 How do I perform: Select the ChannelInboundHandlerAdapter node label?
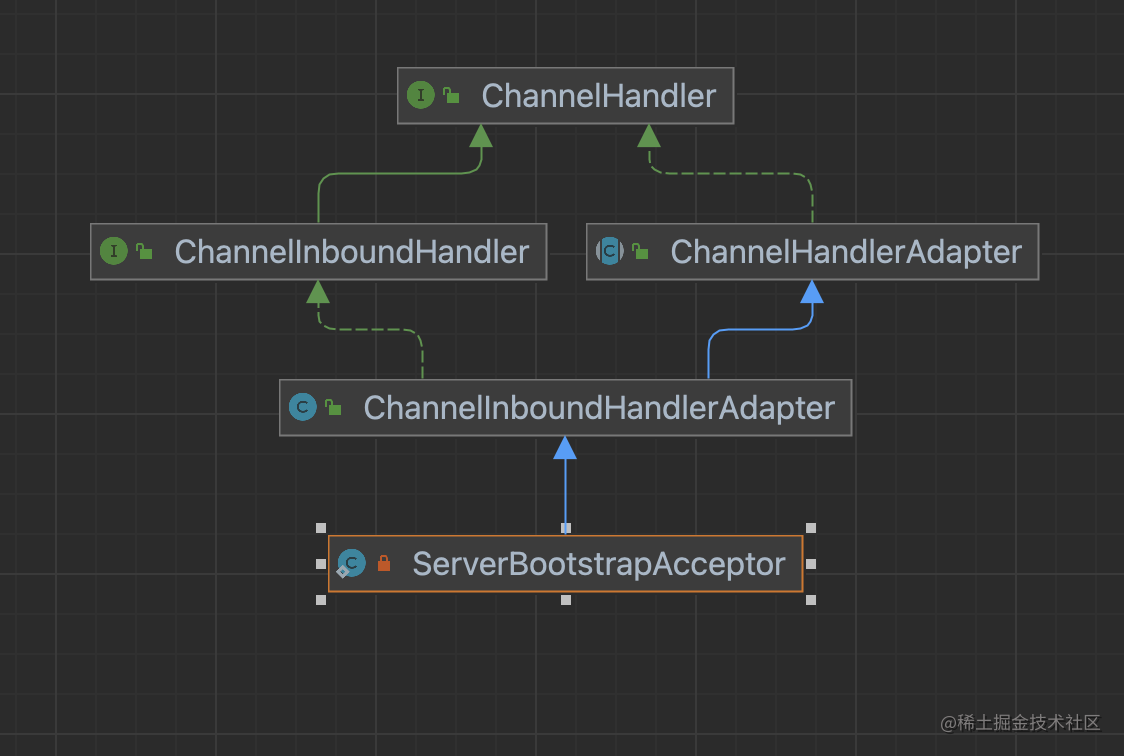click(599, 408)
